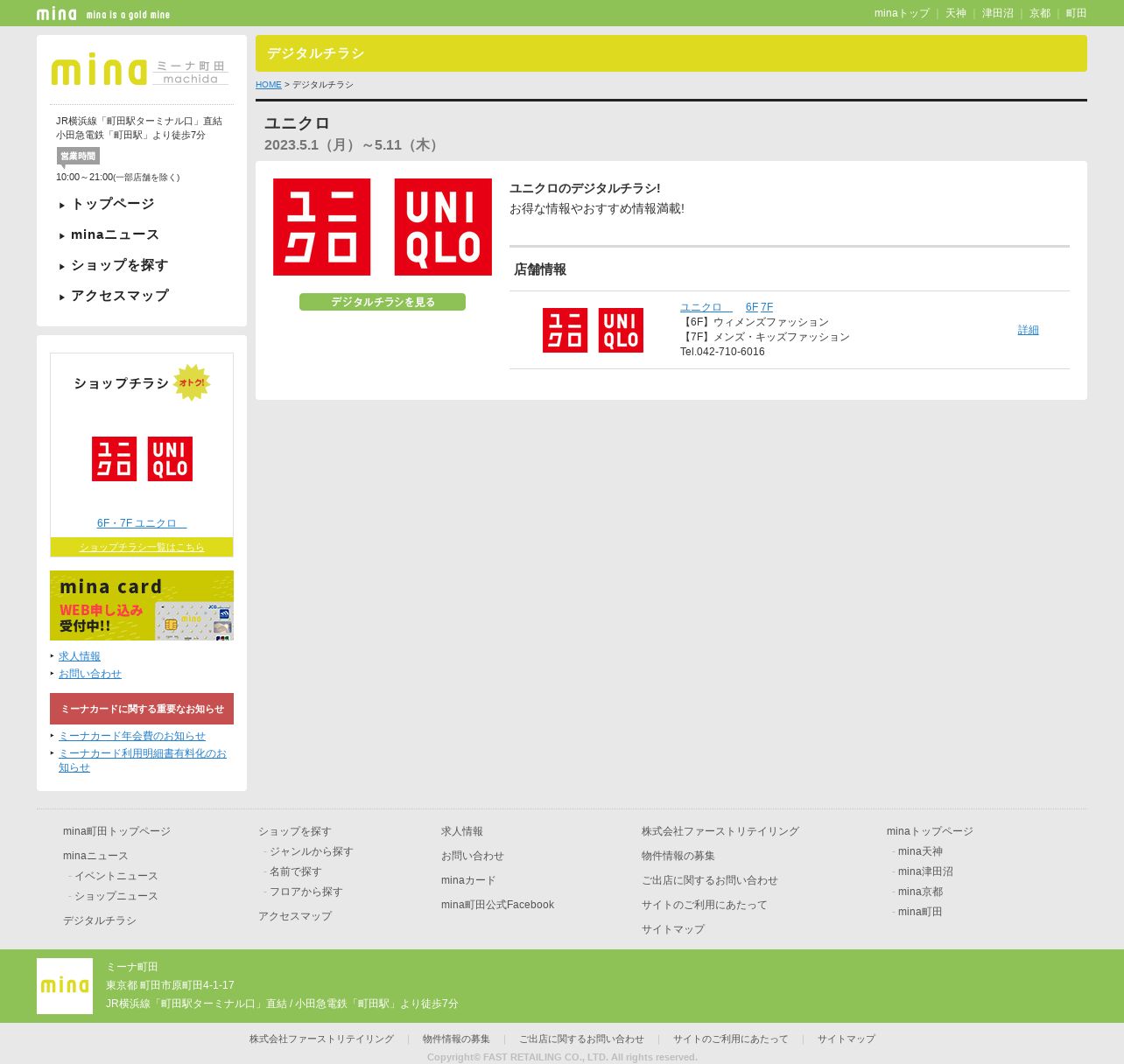Click mina京都 in footer sitemap
This screenshot has height=1064, width=1124.
tap(920, 892)
